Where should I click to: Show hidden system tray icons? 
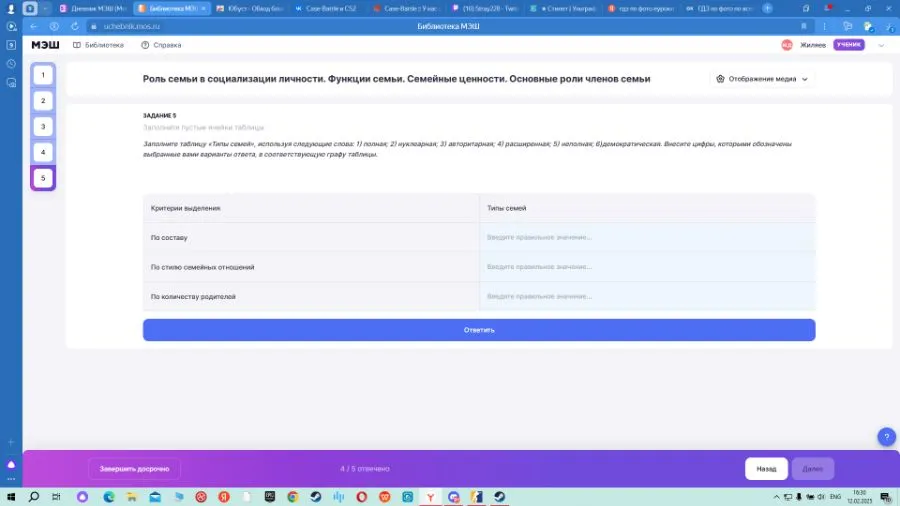coord(776,497)
